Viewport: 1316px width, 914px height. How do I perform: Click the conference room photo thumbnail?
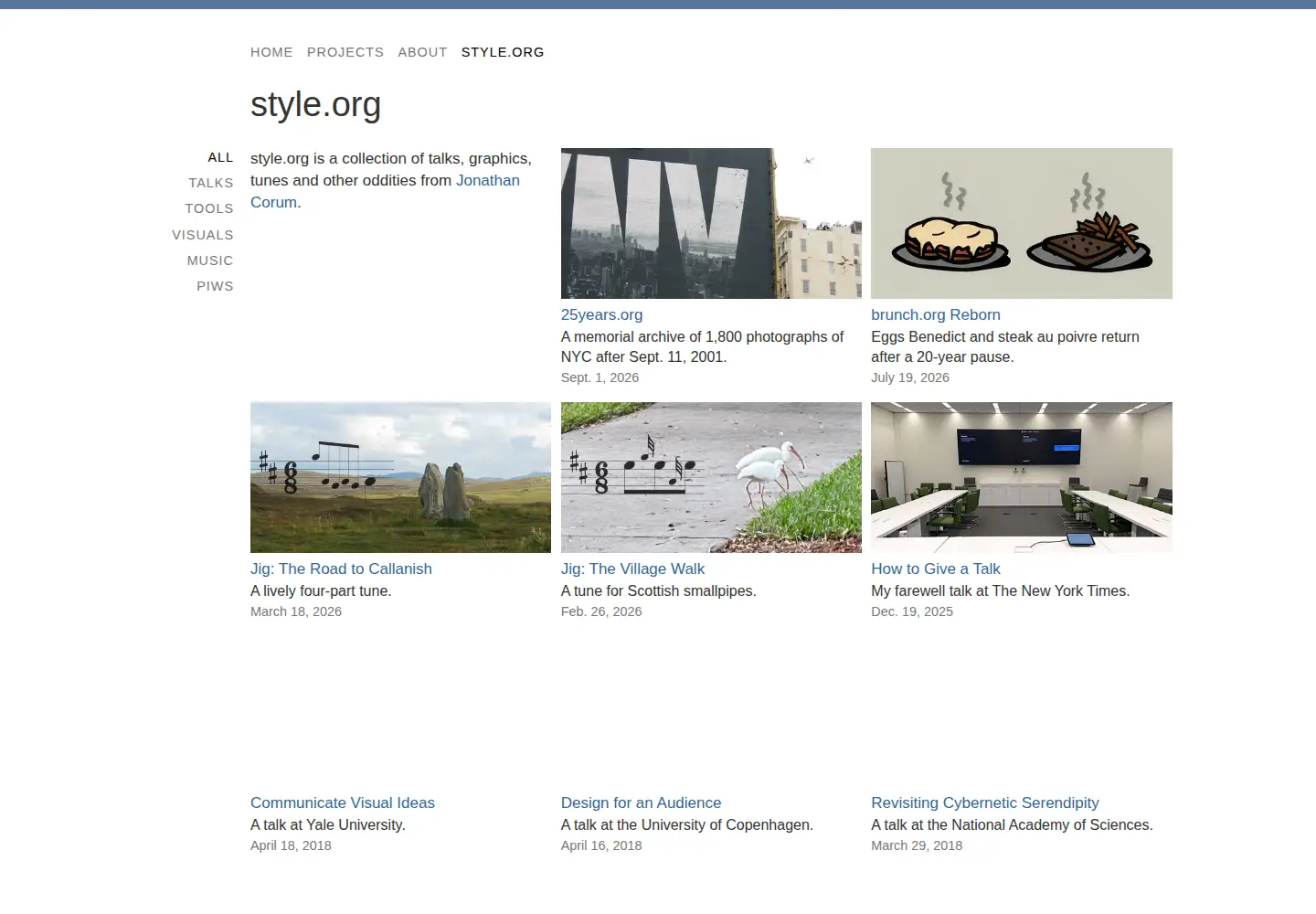coord(1022,477)
